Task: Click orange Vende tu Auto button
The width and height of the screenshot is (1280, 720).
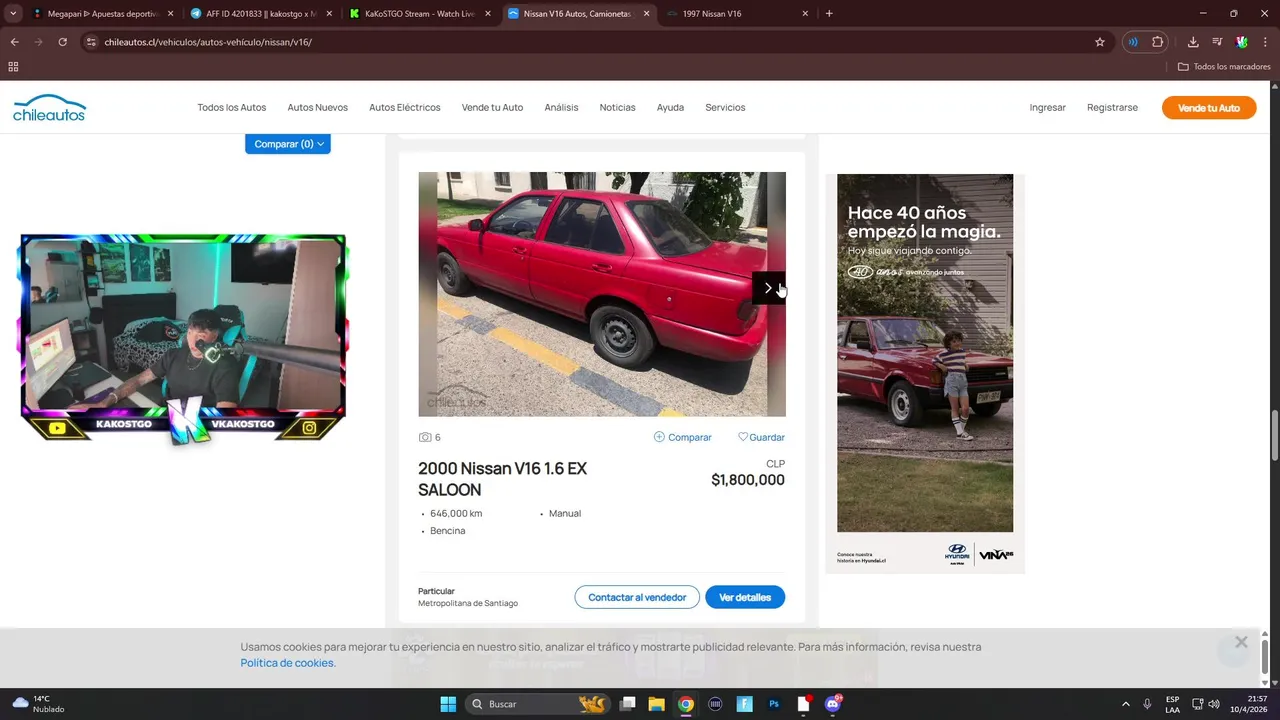Action: [x=1209, y=108]
